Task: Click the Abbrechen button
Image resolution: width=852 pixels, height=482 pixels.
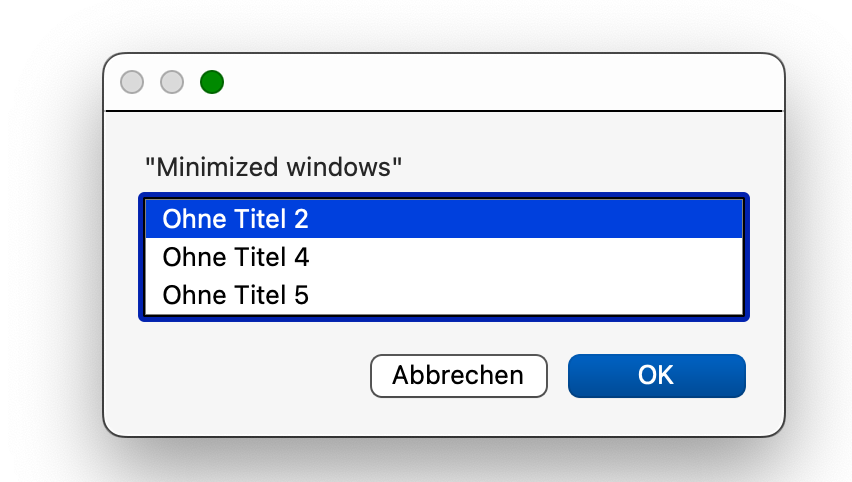Action: [458, 375]
